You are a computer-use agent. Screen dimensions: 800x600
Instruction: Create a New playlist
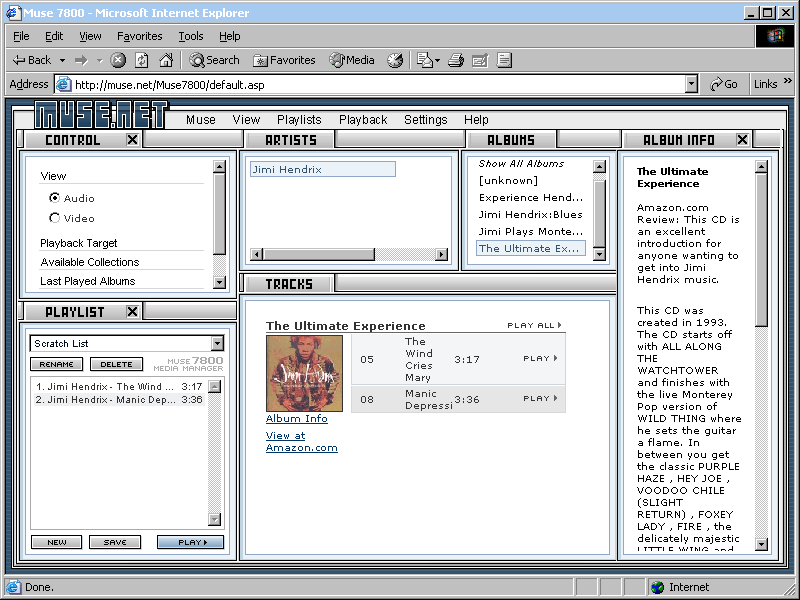point(57,542)
